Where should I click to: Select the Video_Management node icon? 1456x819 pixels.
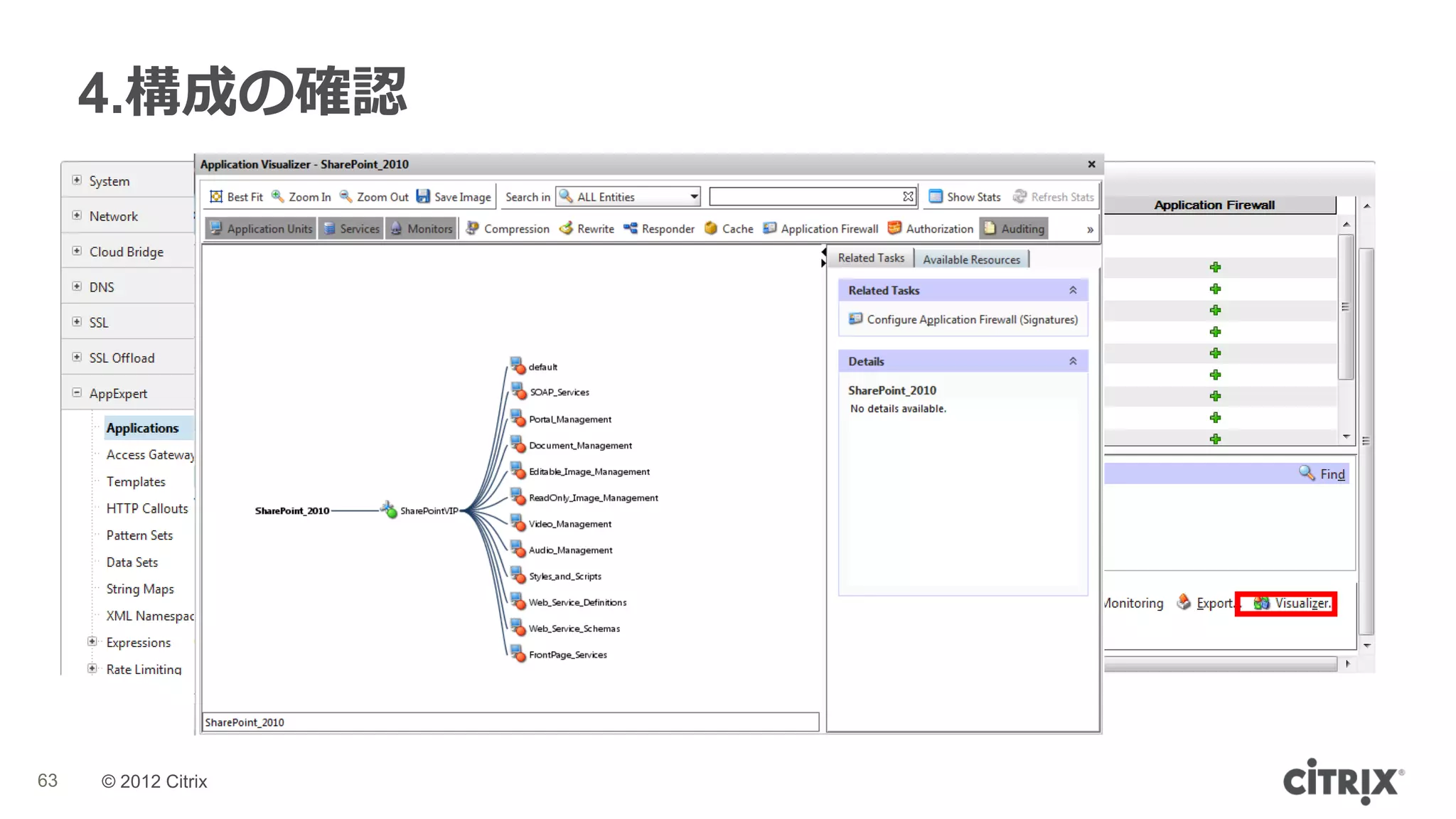pyautogui.click(x=518, y=523)
